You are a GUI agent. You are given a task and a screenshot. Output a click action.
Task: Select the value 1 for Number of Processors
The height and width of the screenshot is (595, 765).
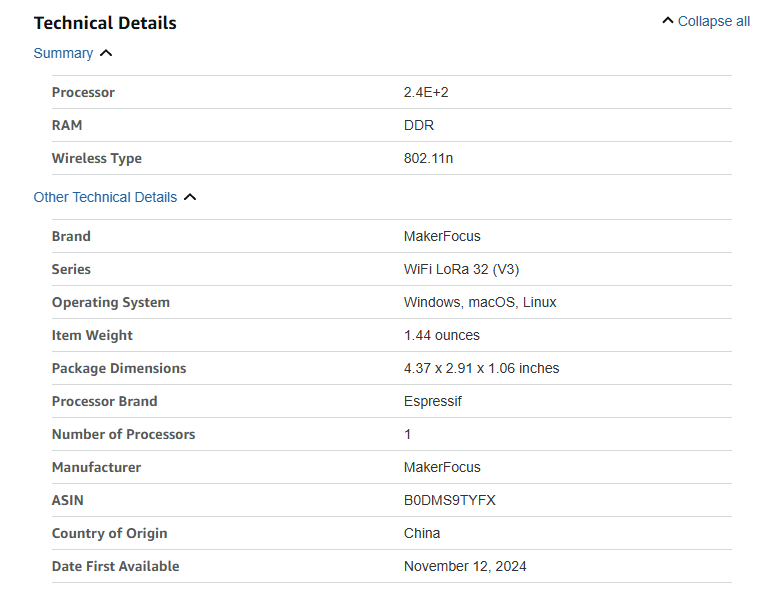pos(407,434)
